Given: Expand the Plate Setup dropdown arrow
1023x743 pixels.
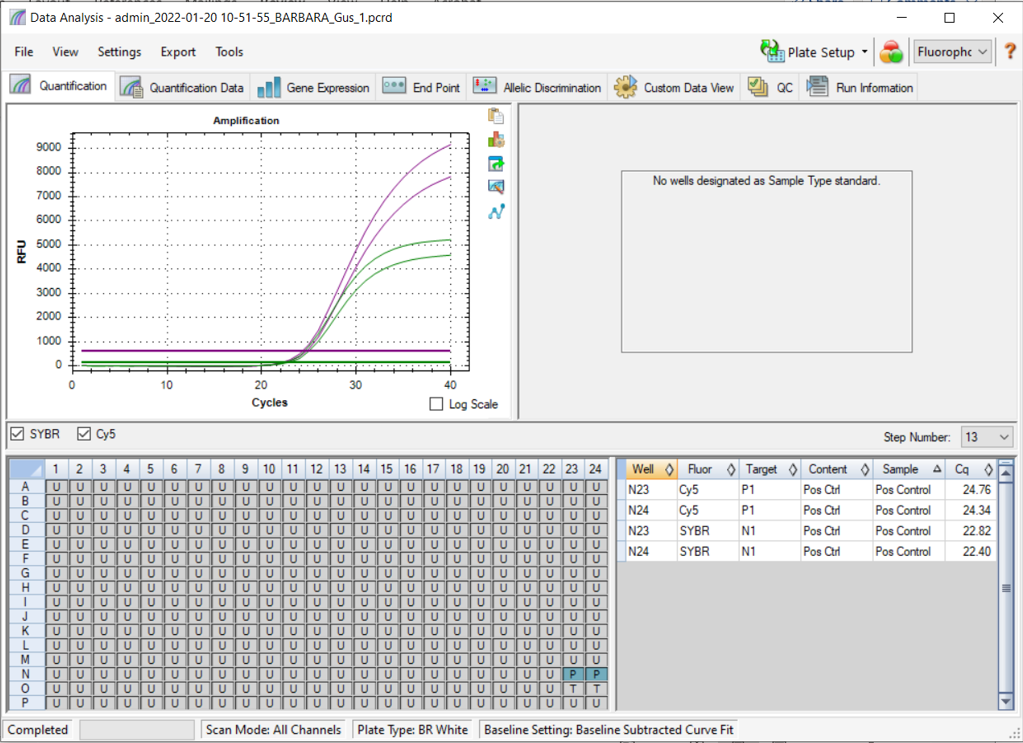Looking at the screenshot, I should point(864,52).
